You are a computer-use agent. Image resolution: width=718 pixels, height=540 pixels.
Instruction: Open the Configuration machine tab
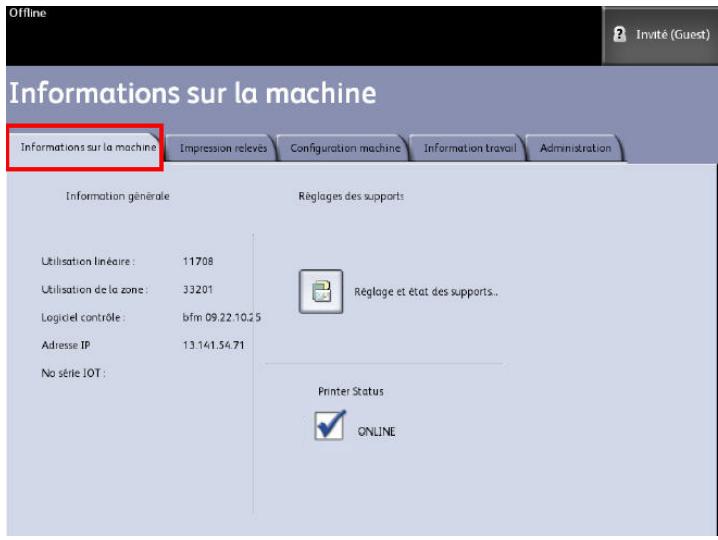tap(344, 148)
